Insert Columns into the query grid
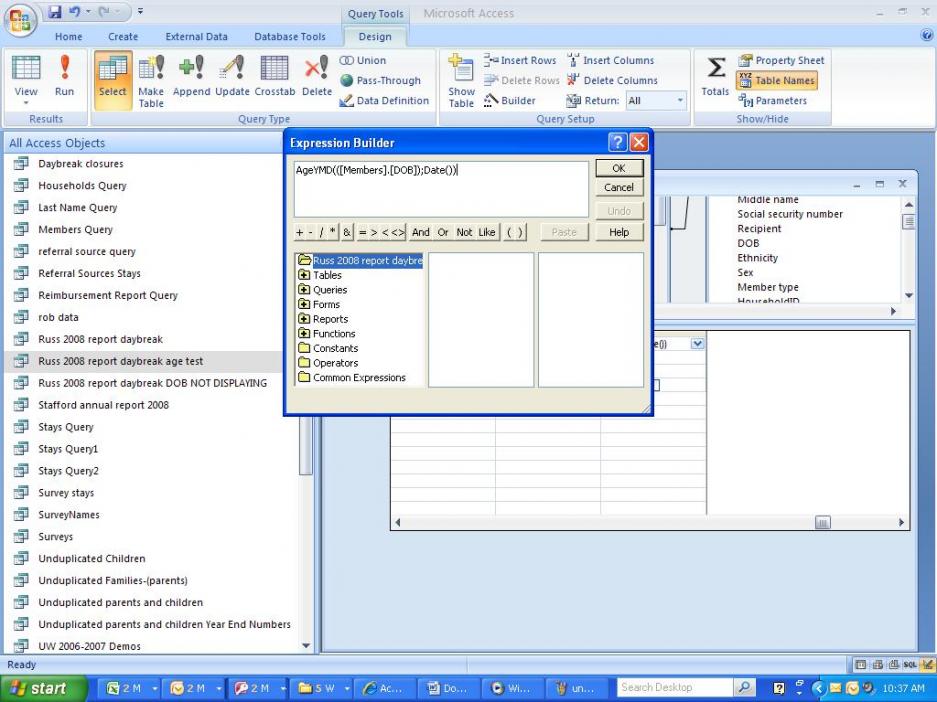Screen dimensions: 937x702 tap(610, 60)
